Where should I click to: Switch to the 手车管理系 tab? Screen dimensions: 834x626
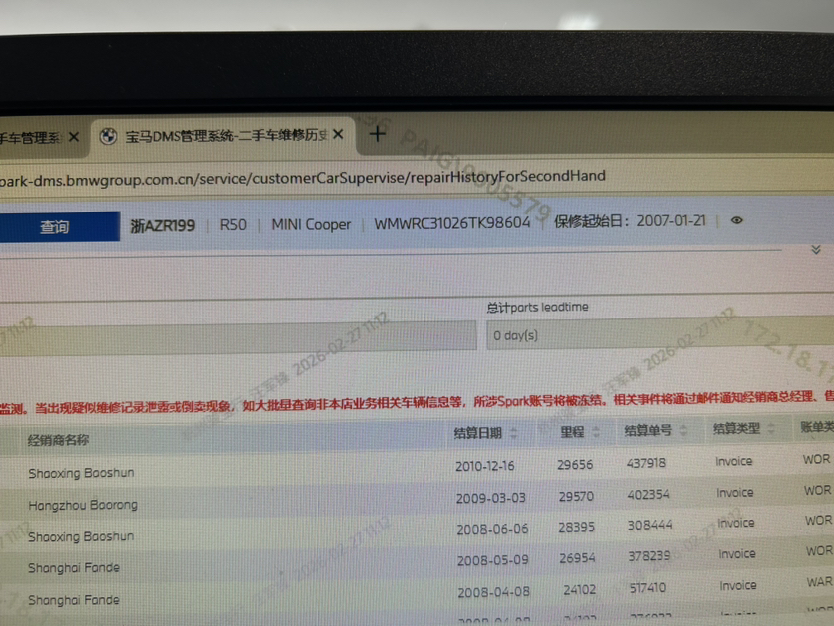click(x=30, y=138)
